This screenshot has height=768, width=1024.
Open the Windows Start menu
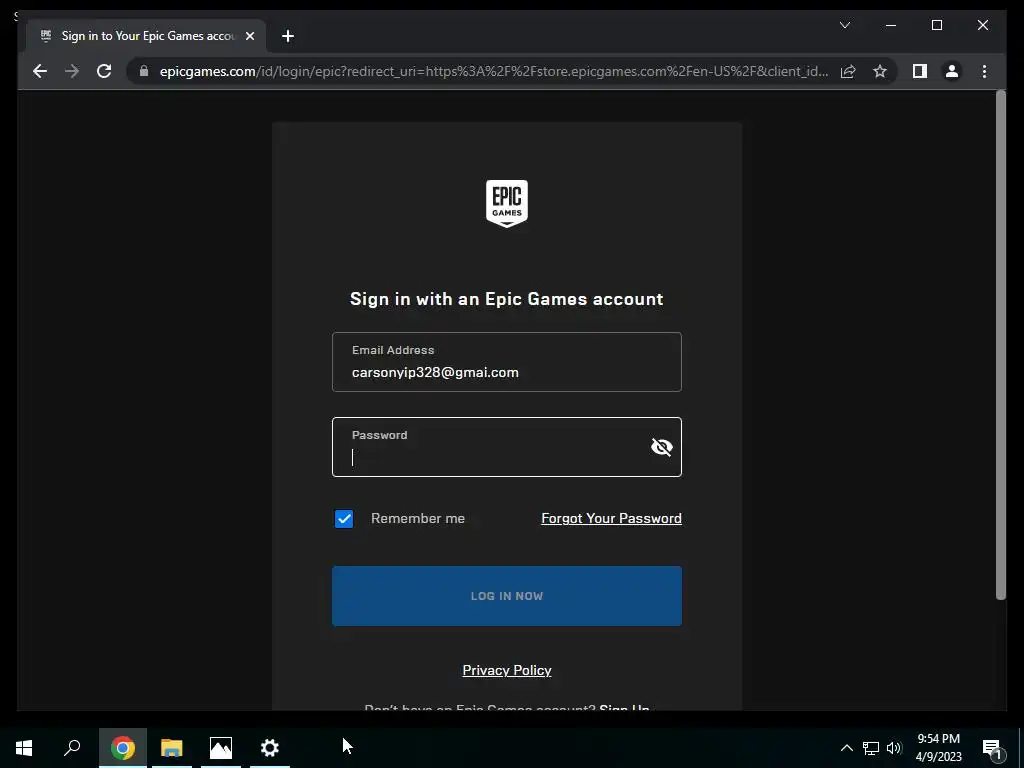(x=24, y=748)
